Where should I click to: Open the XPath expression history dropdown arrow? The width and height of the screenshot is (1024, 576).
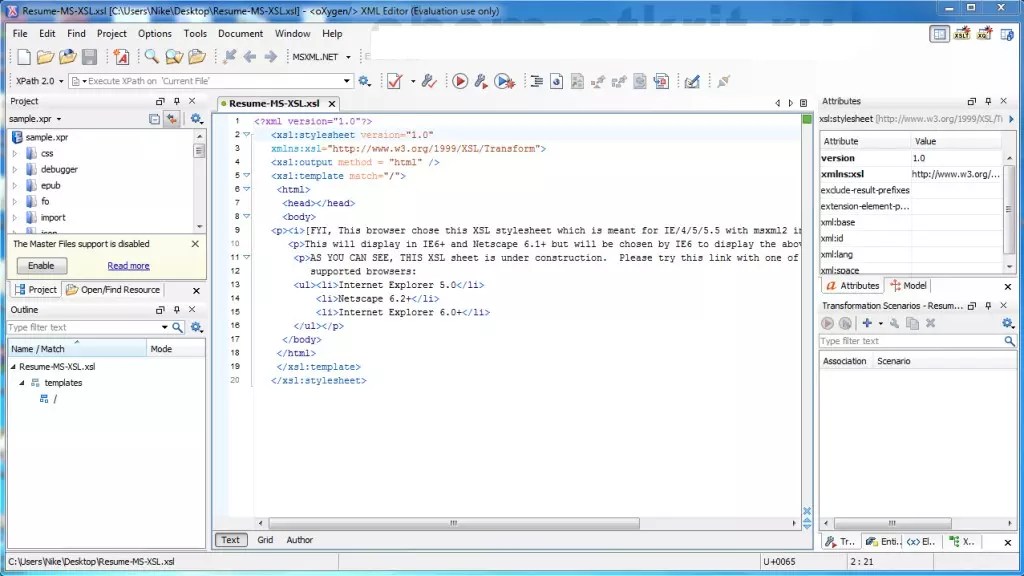pos(346,81)
